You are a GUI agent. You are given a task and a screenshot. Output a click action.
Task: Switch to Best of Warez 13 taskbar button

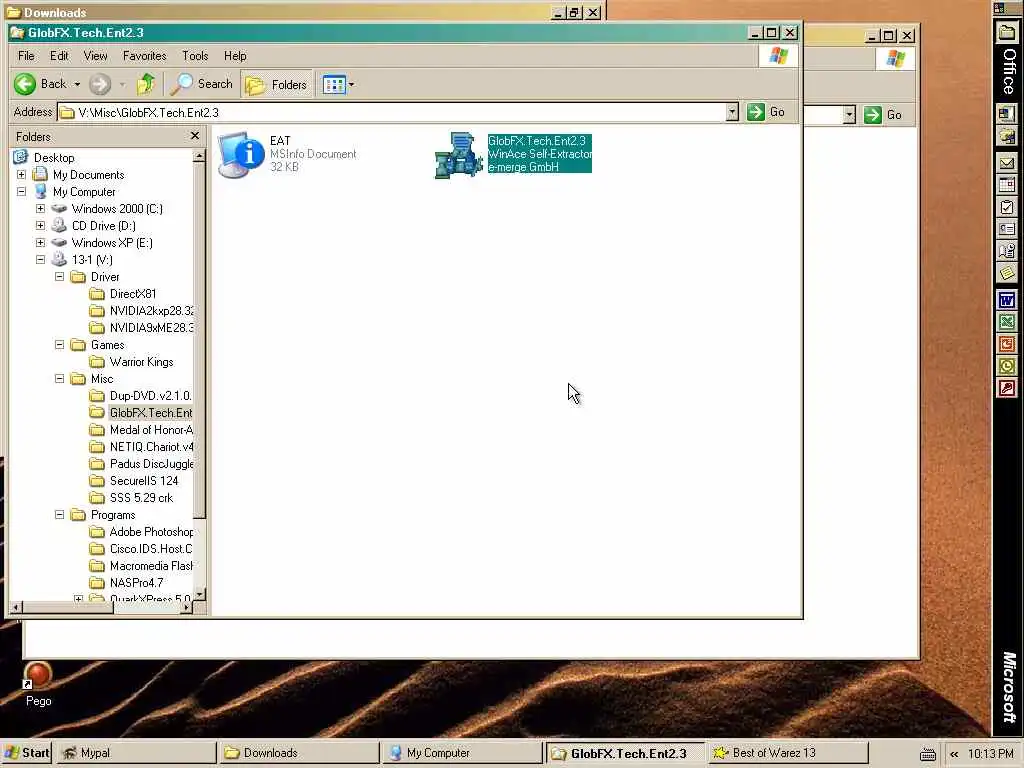pyautogui.click(x=788, y=753)
